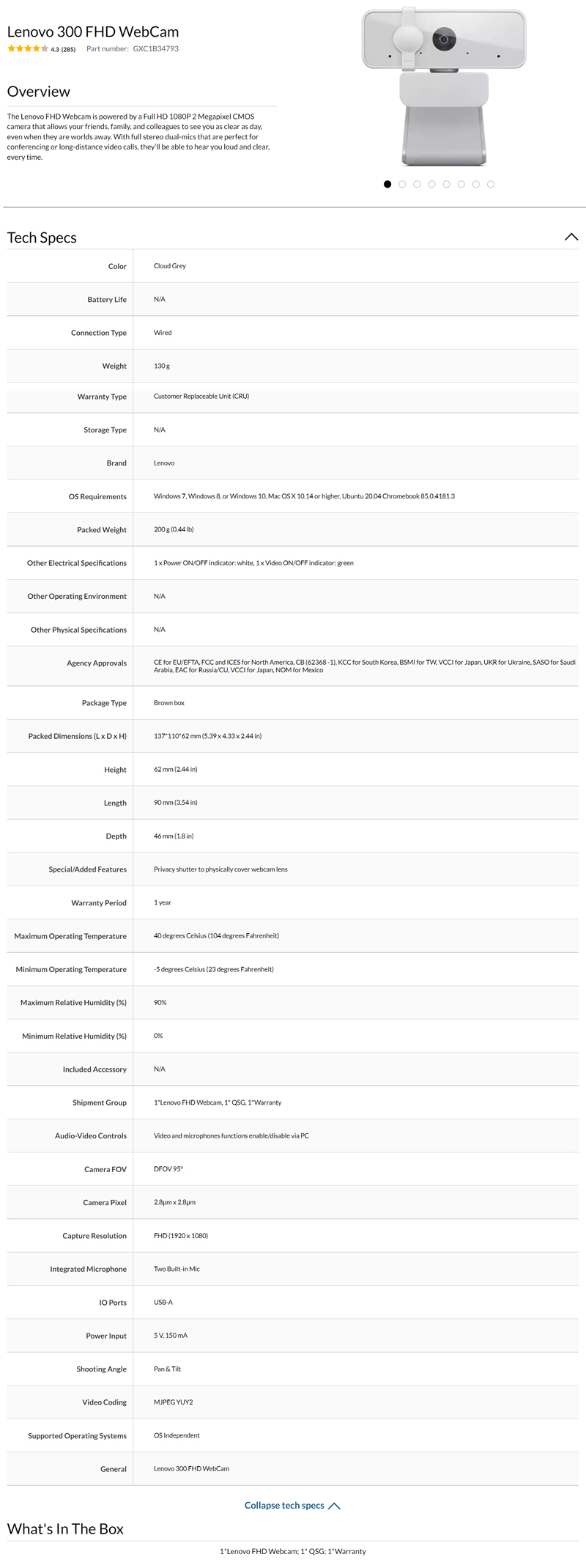Viewport: 586px width, 1568px height.
Task: Click the Tech Specs heading
Action: click(42, 238)
